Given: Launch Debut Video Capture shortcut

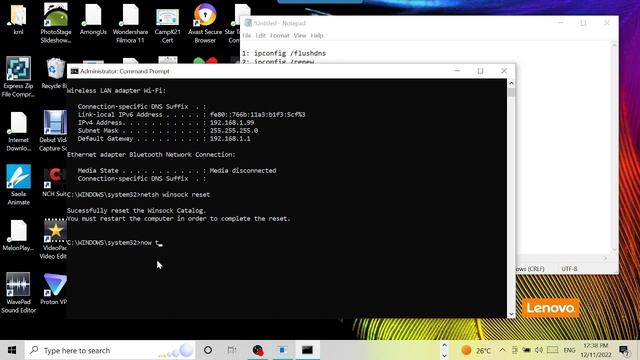Looking at the screenshot, I should (54, 131).
